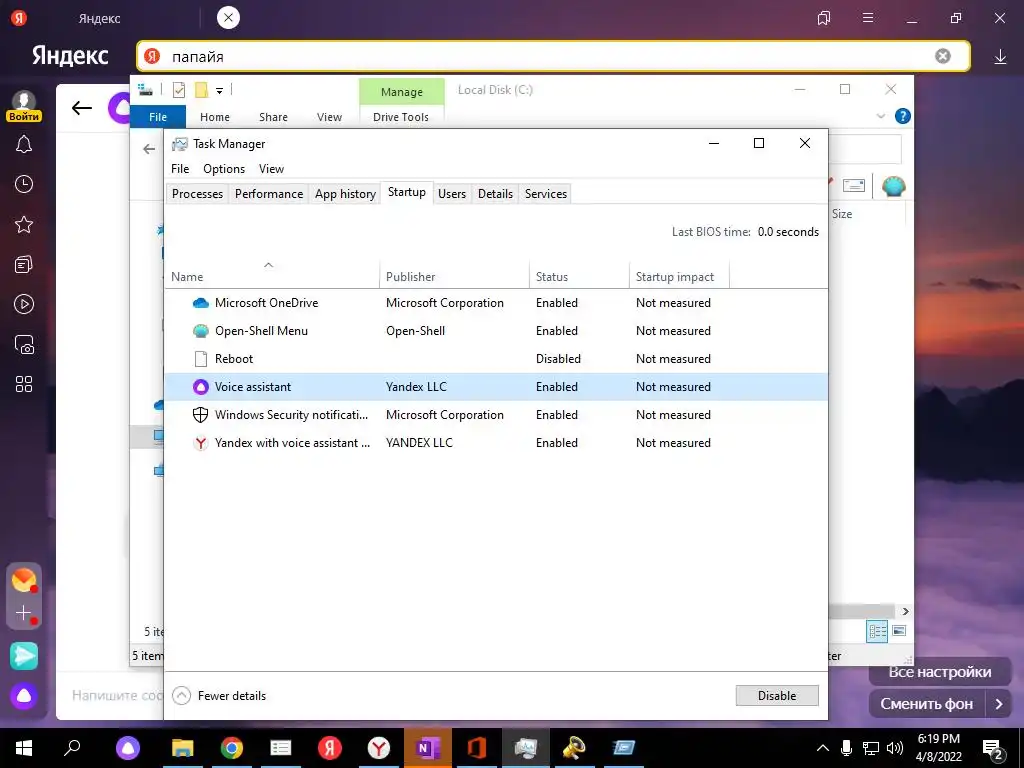Open Explorer Home ribbon tab

tap(215, 117)
